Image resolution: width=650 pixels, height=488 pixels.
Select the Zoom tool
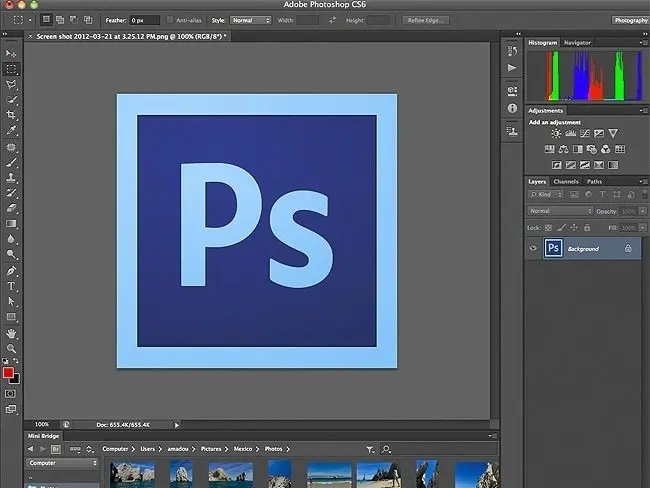11,348
